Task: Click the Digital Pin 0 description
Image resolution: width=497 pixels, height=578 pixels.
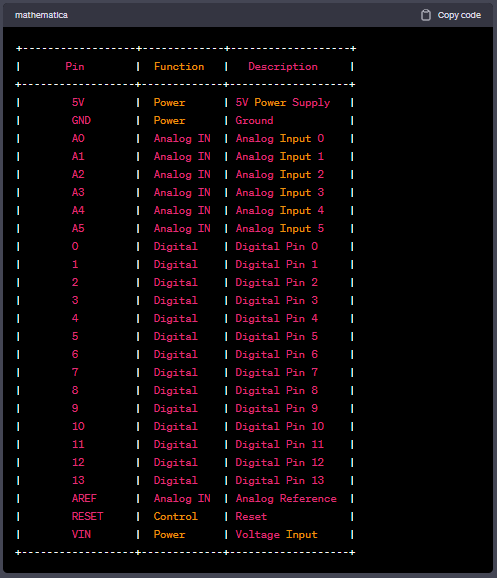Action: pos(277,246)
